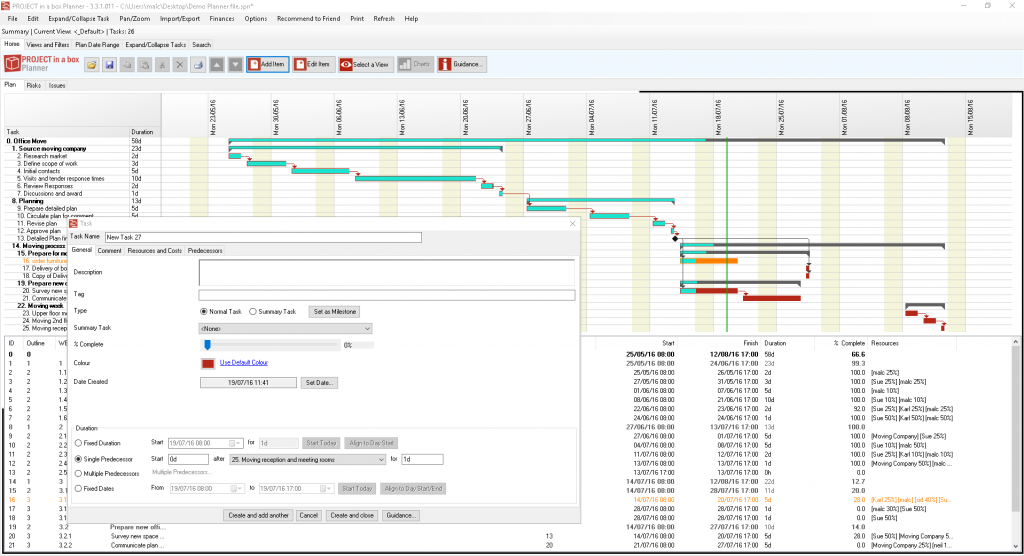1024x556 pixels.
Task: Click the % Complete slider handle
Action: (x=208, y=345)
